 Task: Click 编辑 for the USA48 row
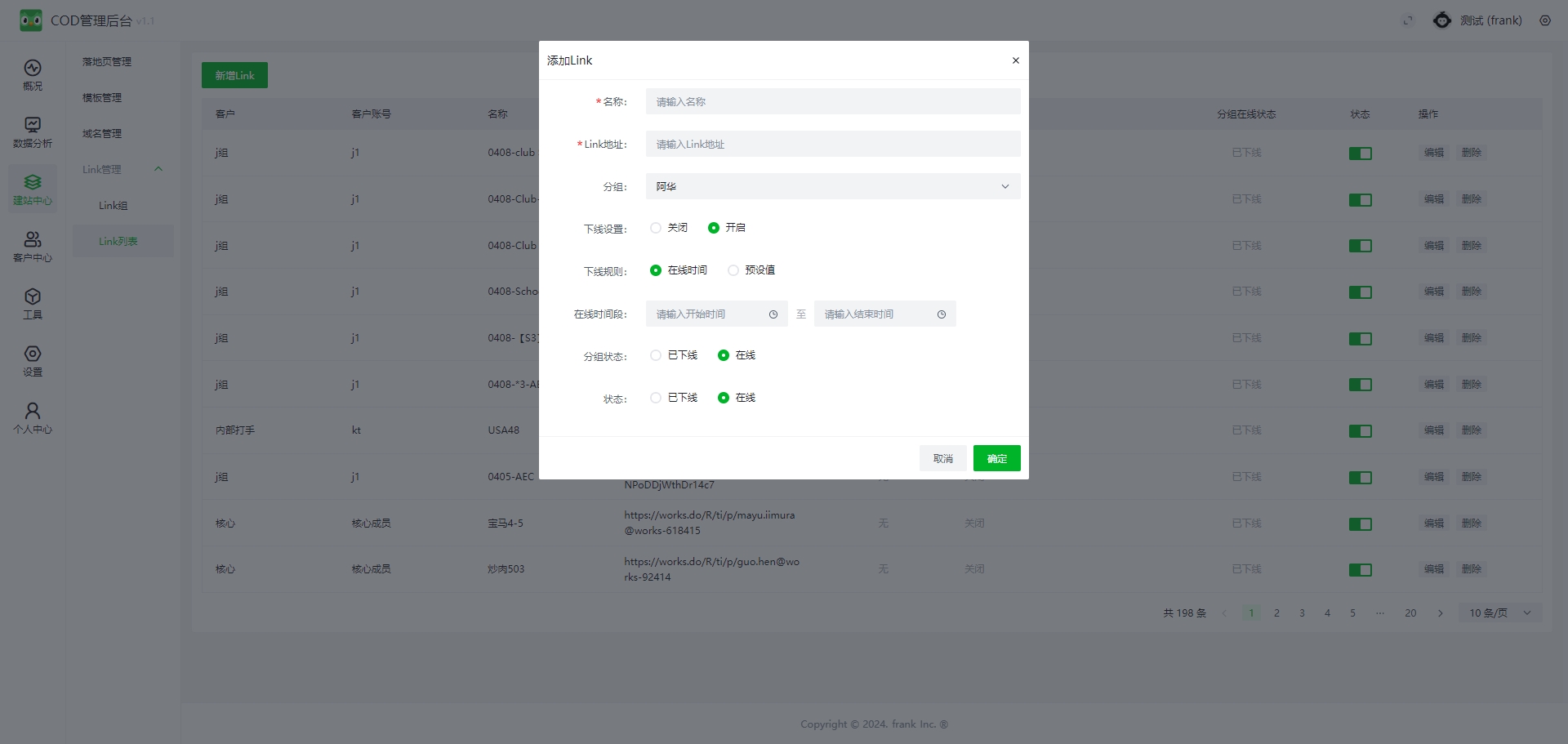pos(1434,430)
